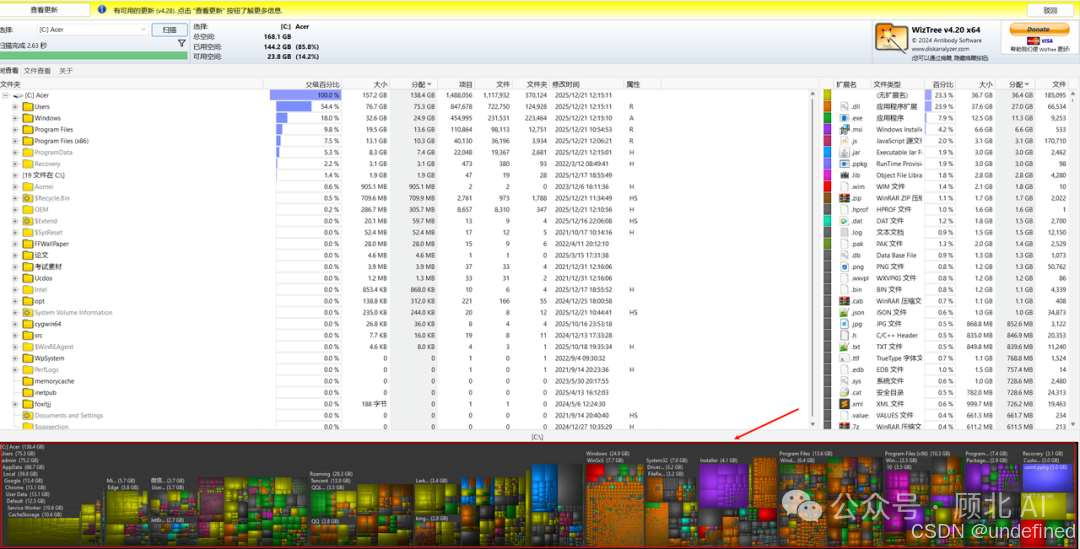Collapse the [C:] Acer root node
Viewport: 1080px width, 549px height.
click(6, 95)
